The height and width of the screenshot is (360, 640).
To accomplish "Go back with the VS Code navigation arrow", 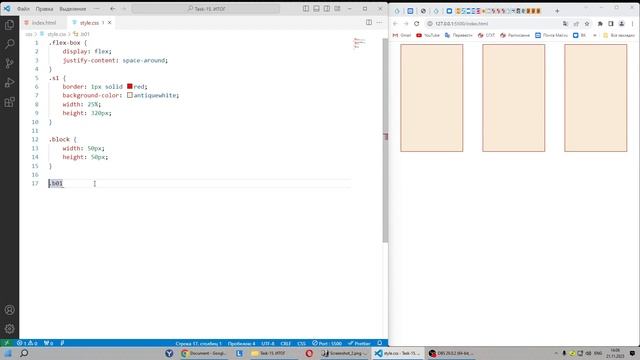I will tap(113, 9).
